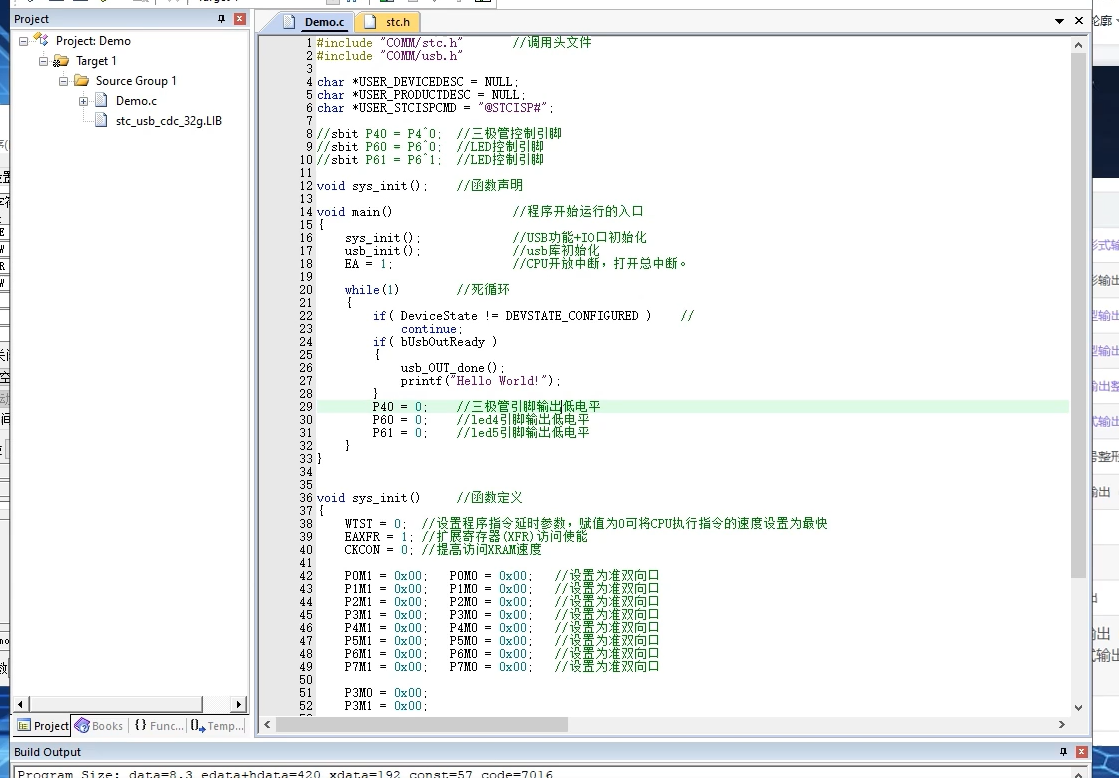
Task: Switch to the stc.h editor tab
Action: pos(389,22)
